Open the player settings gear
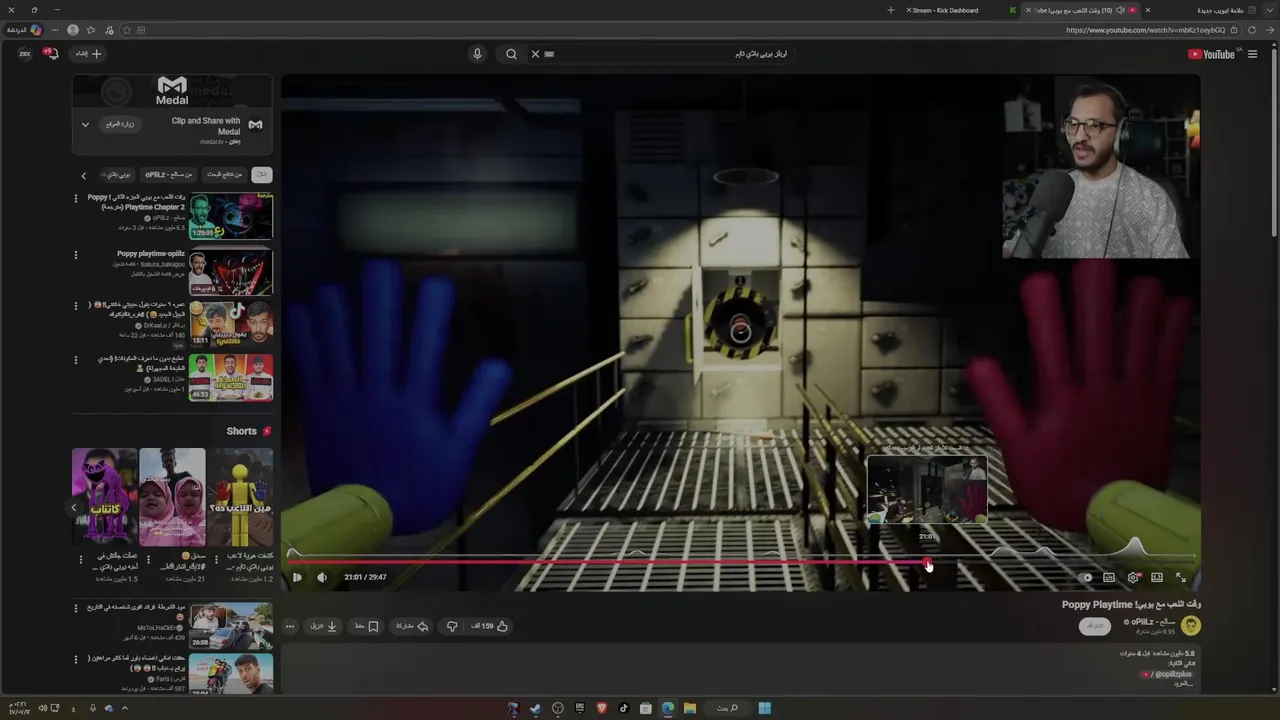This screenshot has width=1280, height=720. tap(1133, 577)
